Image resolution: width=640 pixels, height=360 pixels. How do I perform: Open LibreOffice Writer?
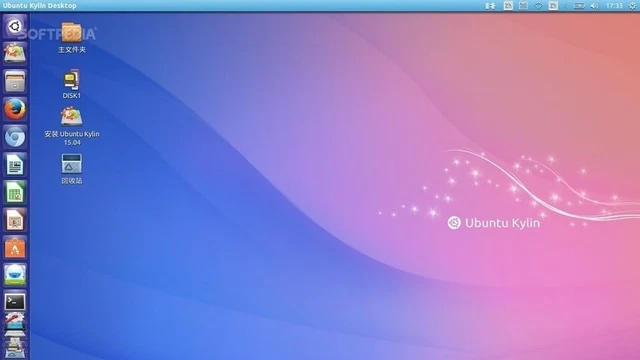pyautogui.click(x=15, y=164)
